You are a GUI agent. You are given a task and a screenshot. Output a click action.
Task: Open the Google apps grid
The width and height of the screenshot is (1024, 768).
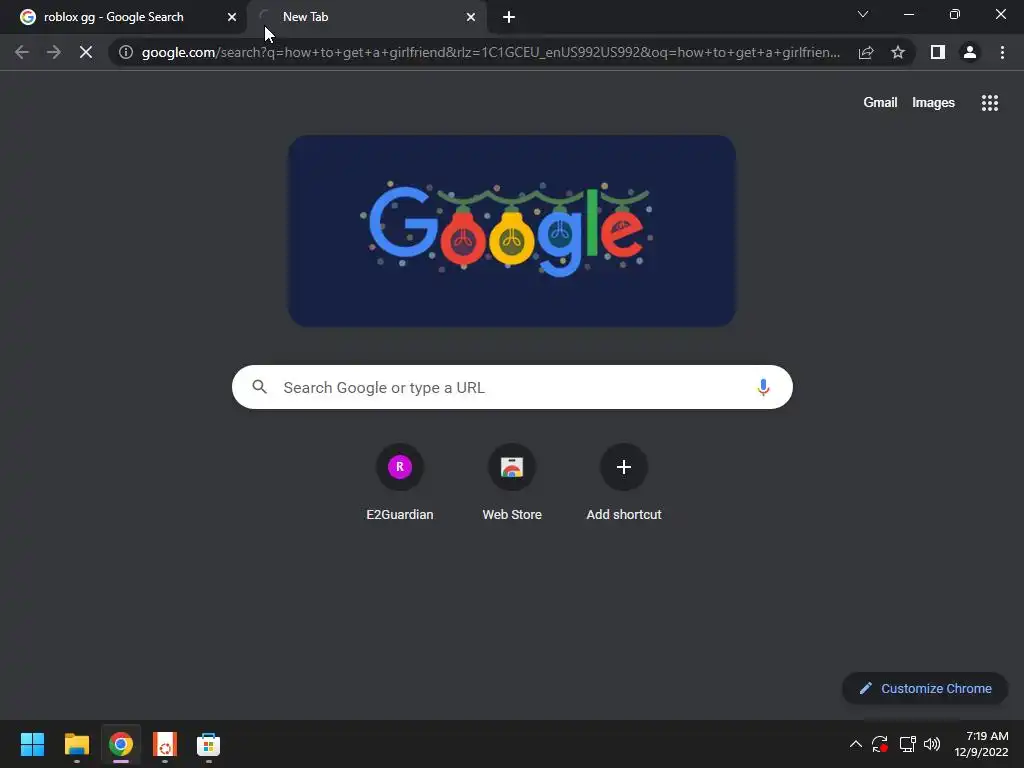click(x=990, y=103)
